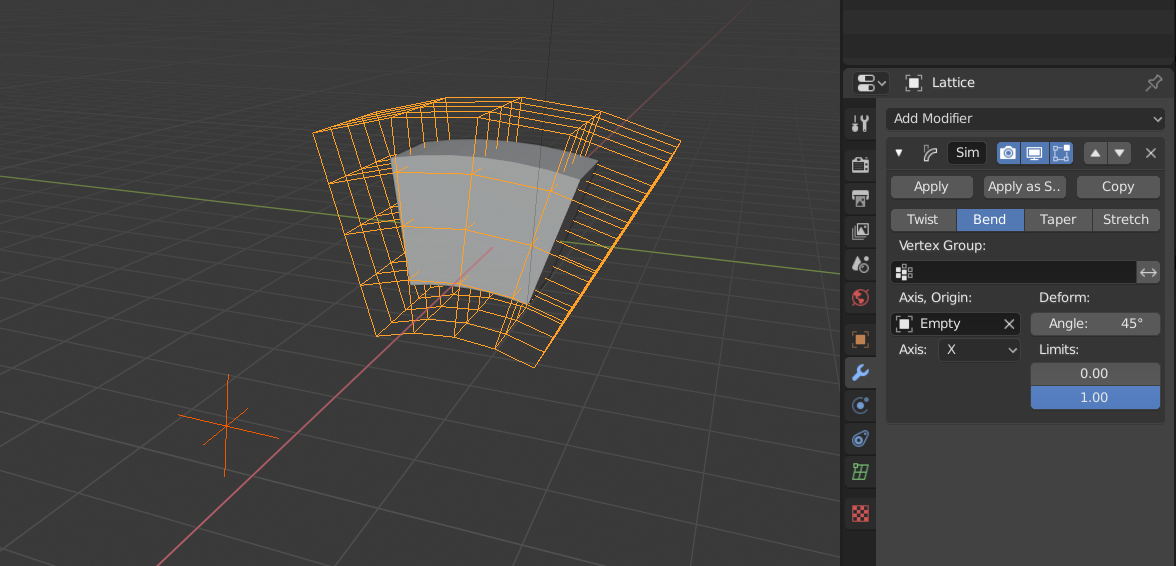
Task: Open the editor type dropdown
Action: tap(870, 82)
